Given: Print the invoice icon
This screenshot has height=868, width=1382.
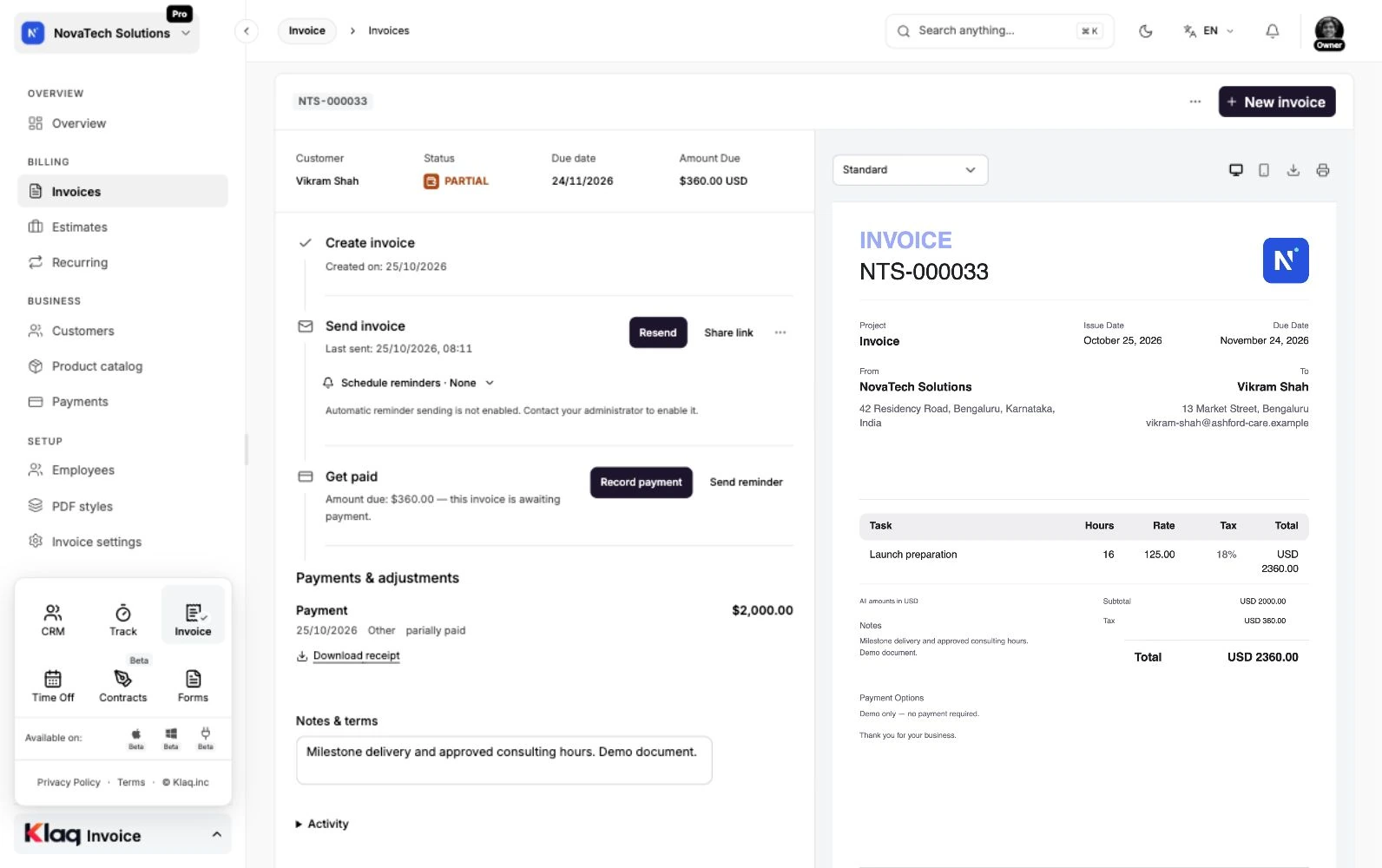Looking at the screenshot, I should click(x=1322, y=170).
